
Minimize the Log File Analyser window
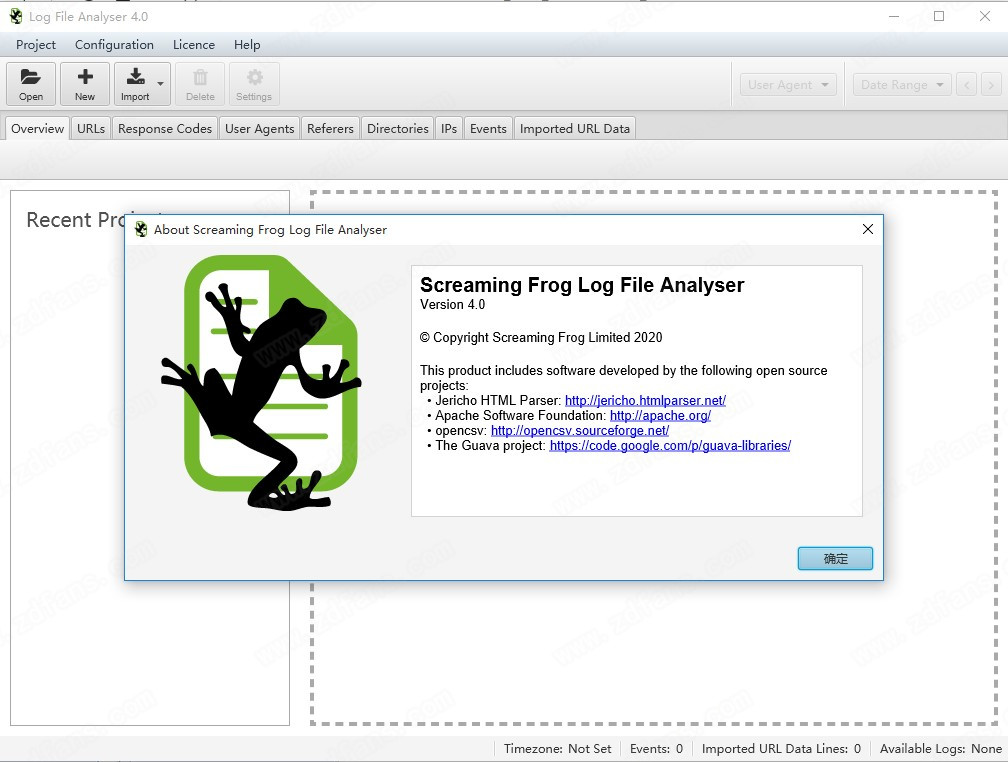pos(894,16)
